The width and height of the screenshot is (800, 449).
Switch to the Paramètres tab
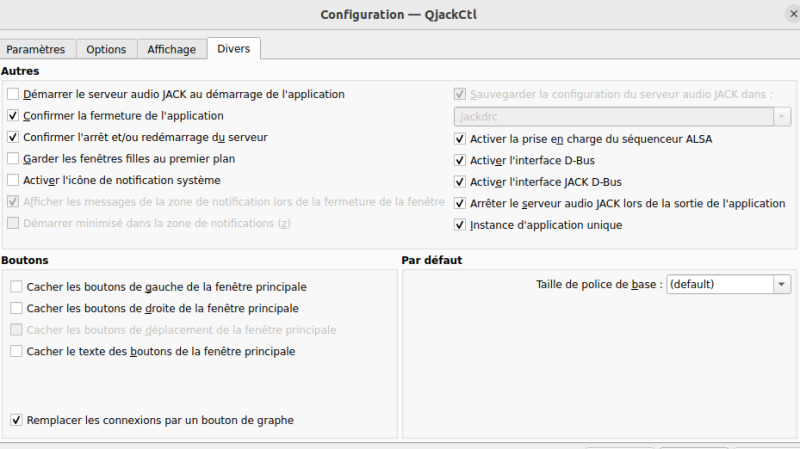click(x=36, y=49)
